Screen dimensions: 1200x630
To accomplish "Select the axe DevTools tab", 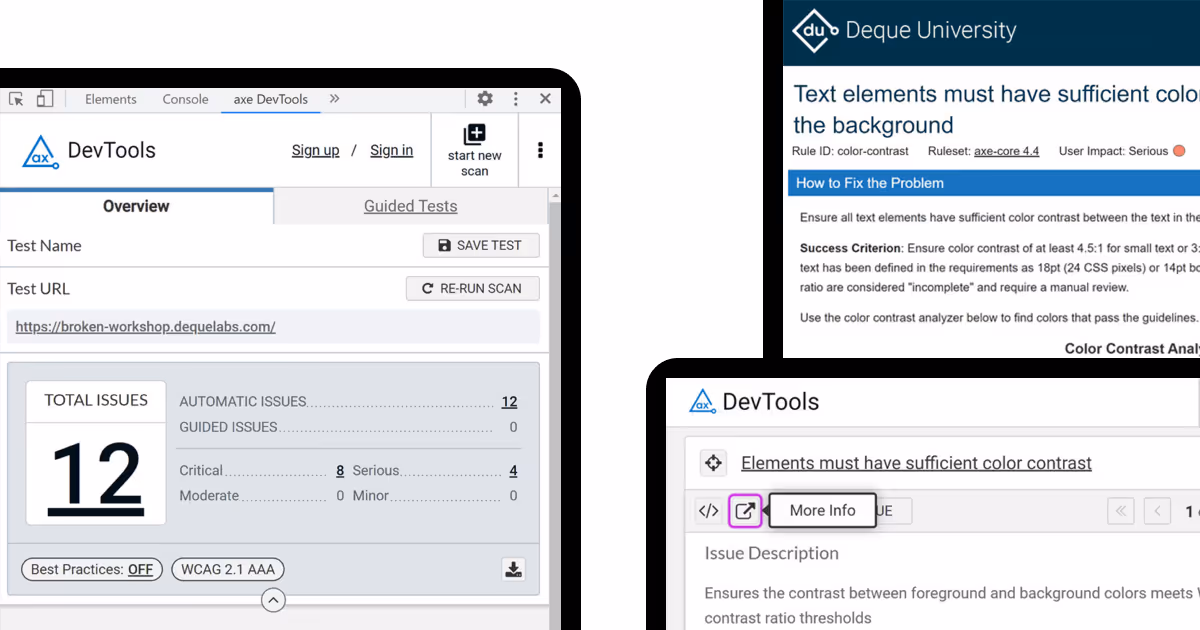I will coord(271,99).
